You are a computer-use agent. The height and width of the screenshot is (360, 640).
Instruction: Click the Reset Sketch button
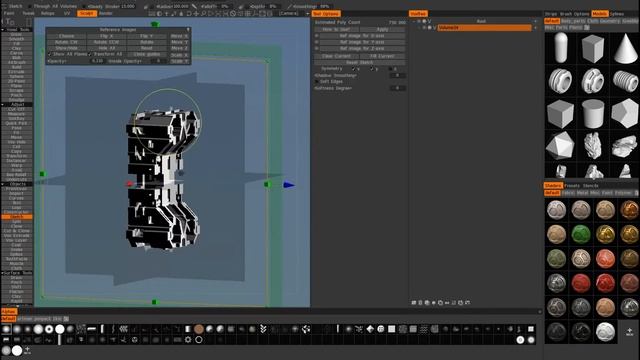360,62
